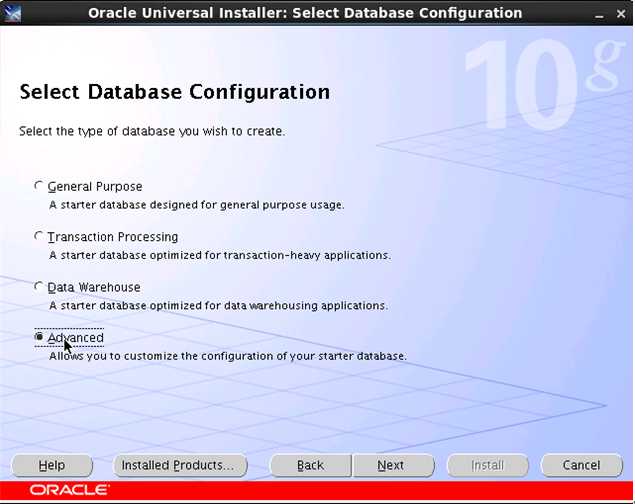Screen dimensions: 635x504
Task: Click the window title bar text
Action: point(305,13)
